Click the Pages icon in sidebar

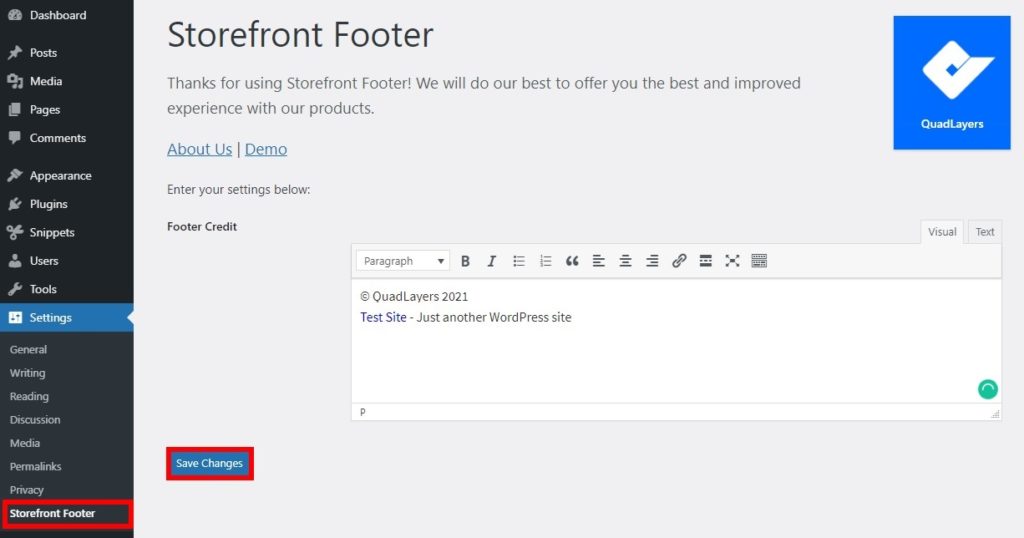(x=14, y=110)
